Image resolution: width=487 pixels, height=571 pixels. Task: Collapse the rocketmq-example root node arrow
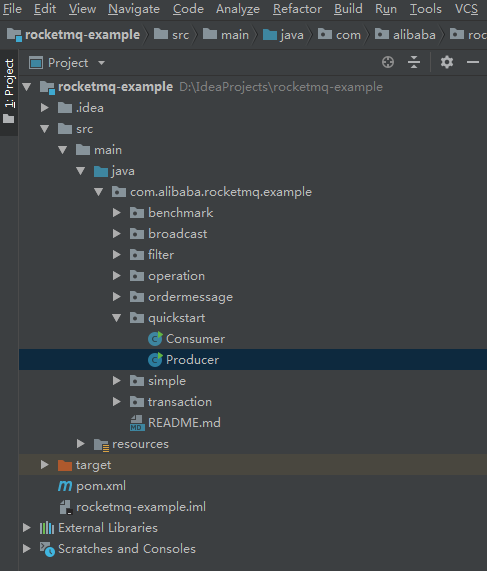[x=27, y=87]
